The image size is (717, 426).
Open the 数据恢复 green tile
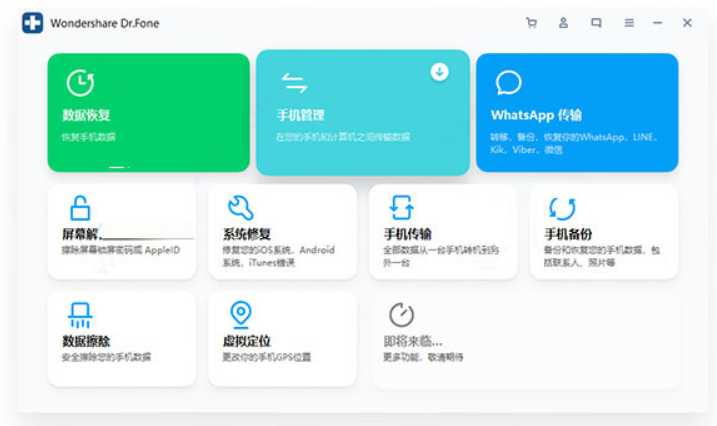tap(148, 112)
